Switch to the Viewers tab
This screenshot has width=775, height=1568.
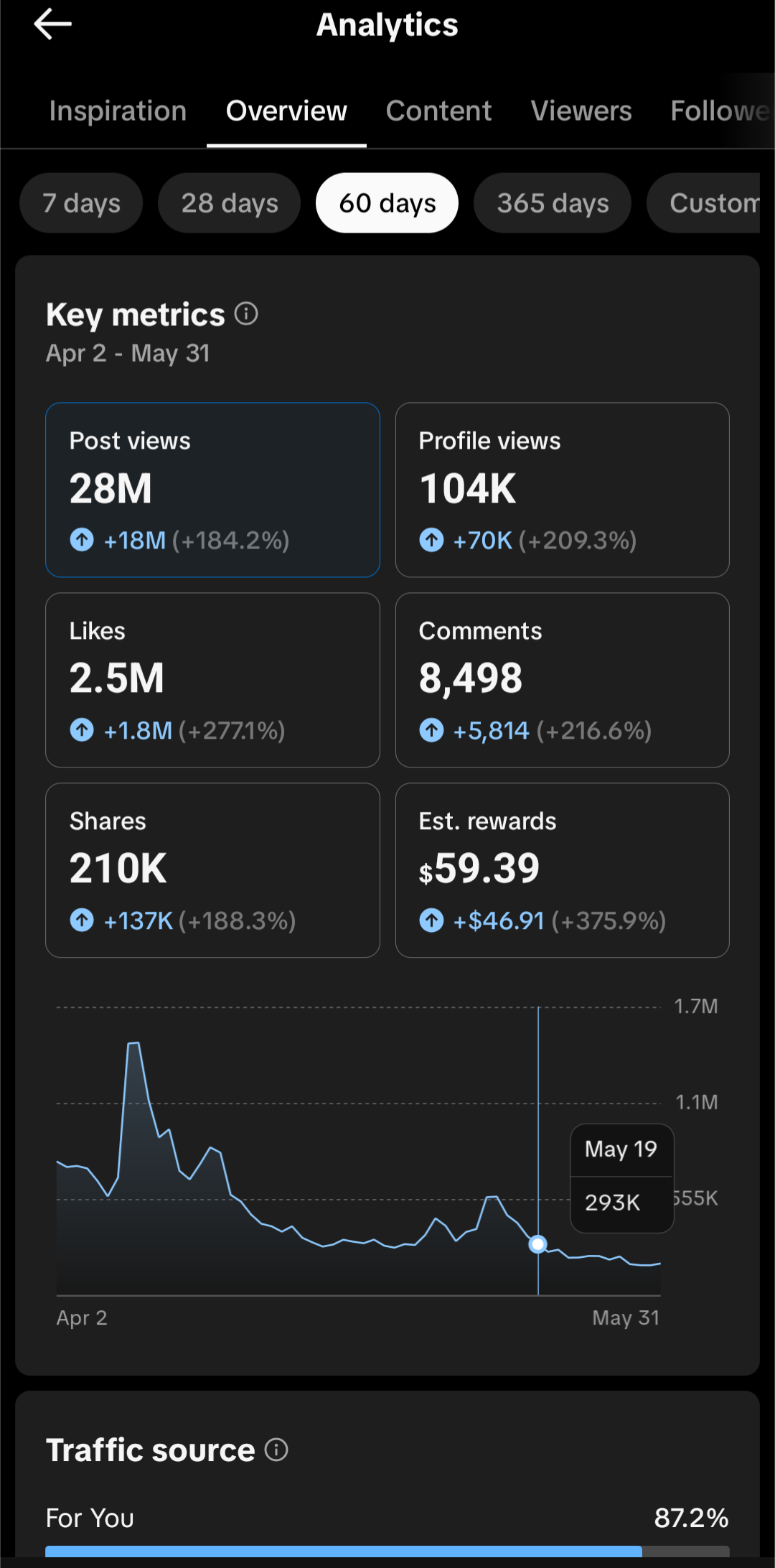pos(581,111)
